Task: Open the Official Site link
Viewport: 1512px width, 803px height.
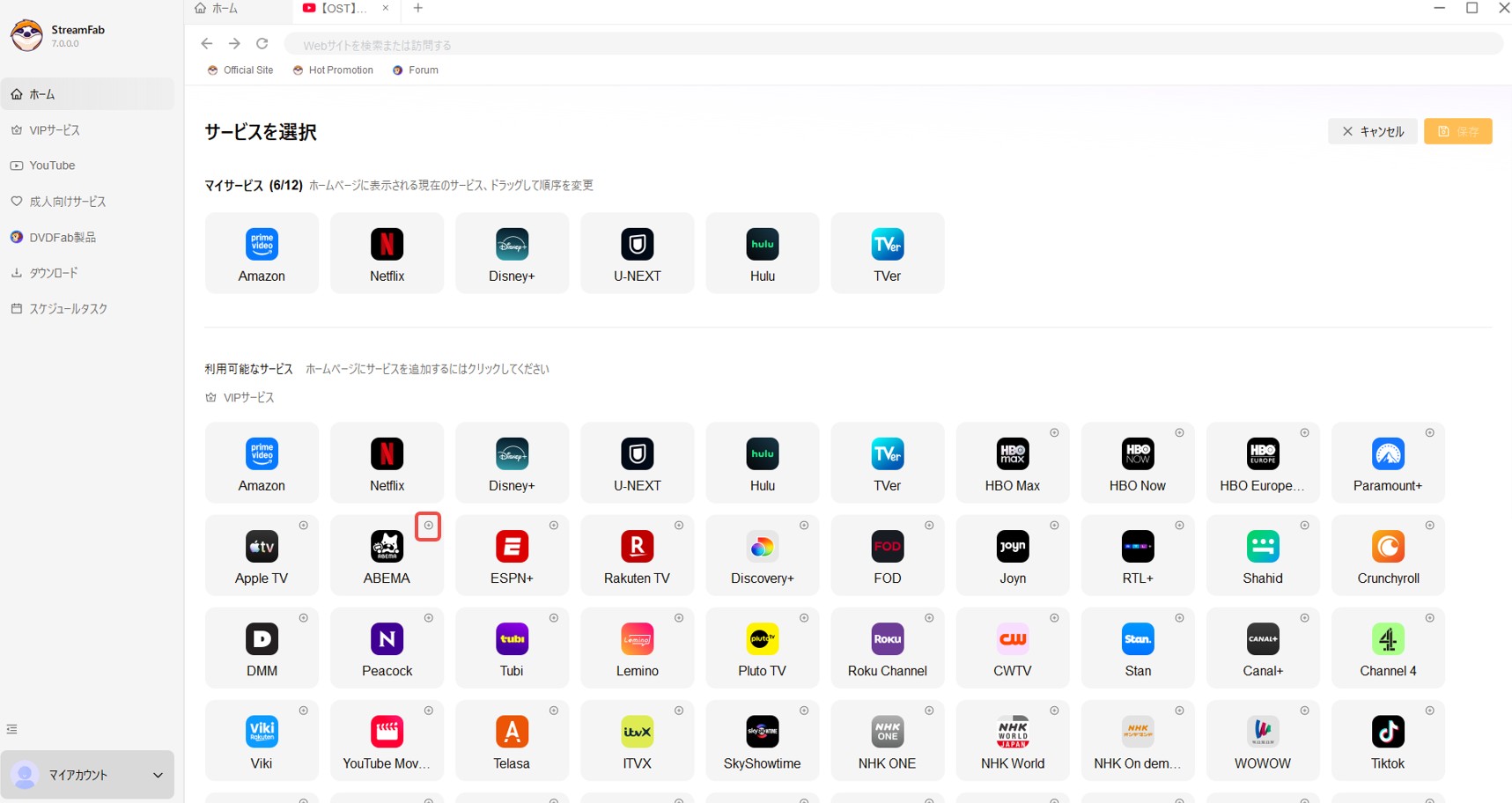Action: [240, 70]
